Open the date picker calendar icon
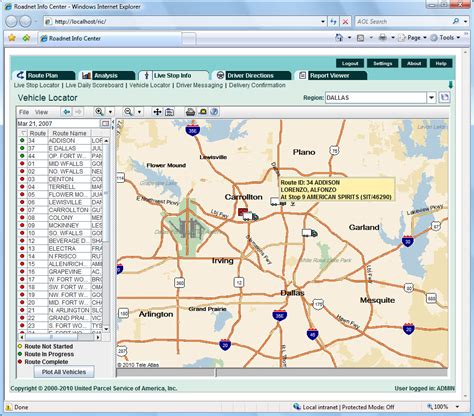Image resolution: width=474 pixels, height=416 pixels. pos(105,124)
